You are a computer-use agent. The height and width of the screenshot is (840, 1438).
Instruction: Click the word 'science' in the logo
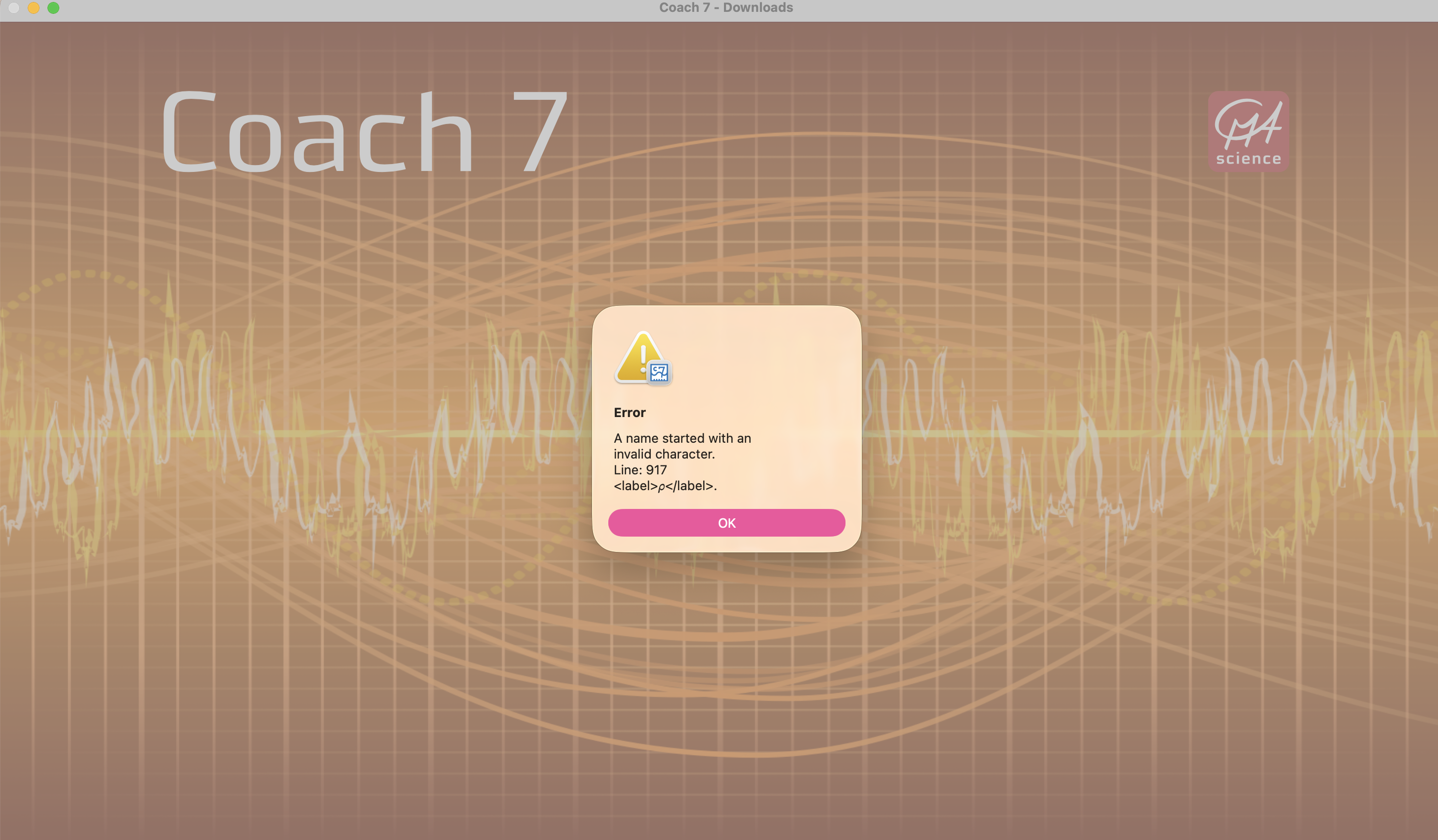coord(1248,159)
